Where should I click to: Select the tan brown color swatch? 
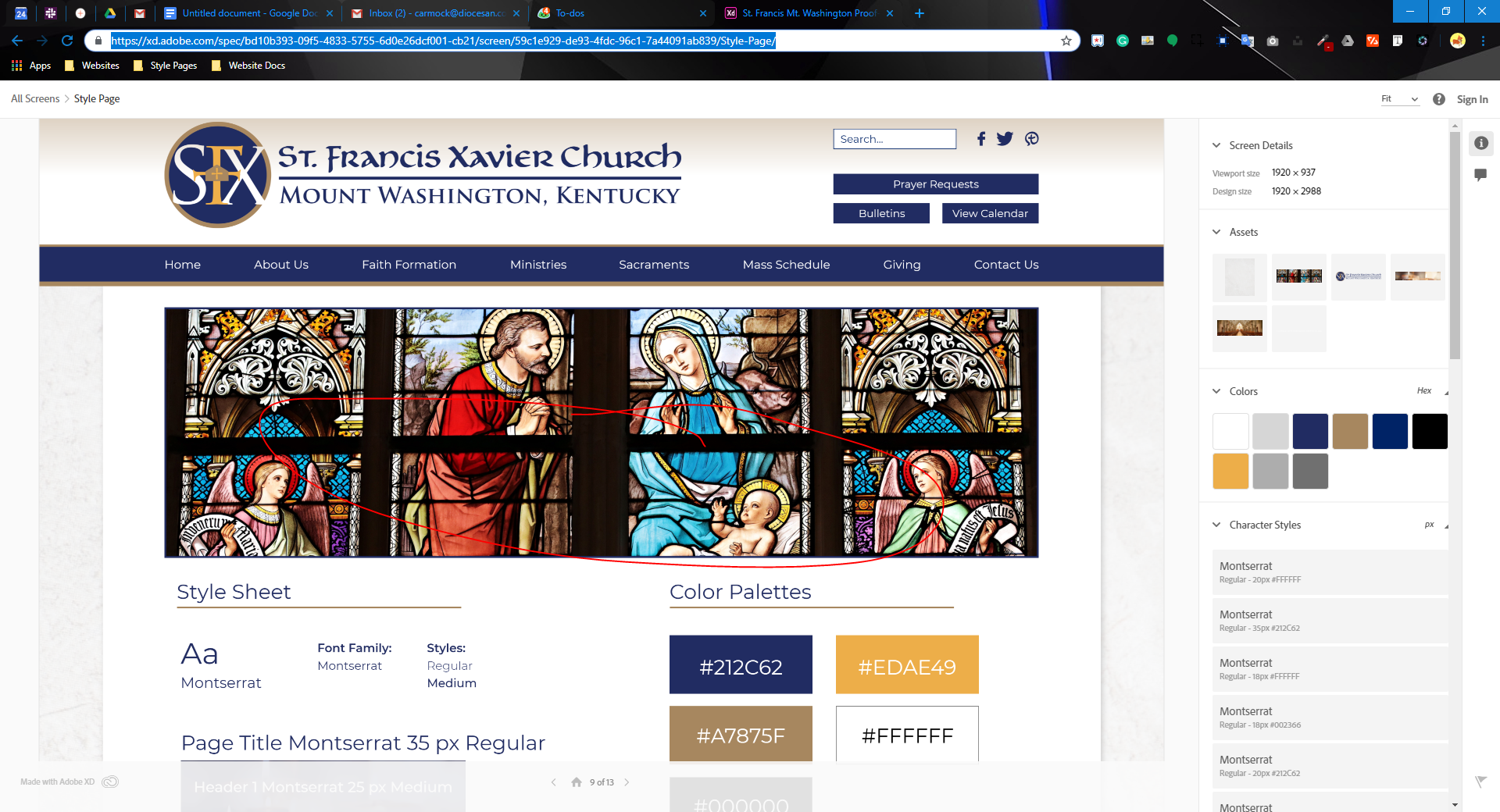(1350, 431)
